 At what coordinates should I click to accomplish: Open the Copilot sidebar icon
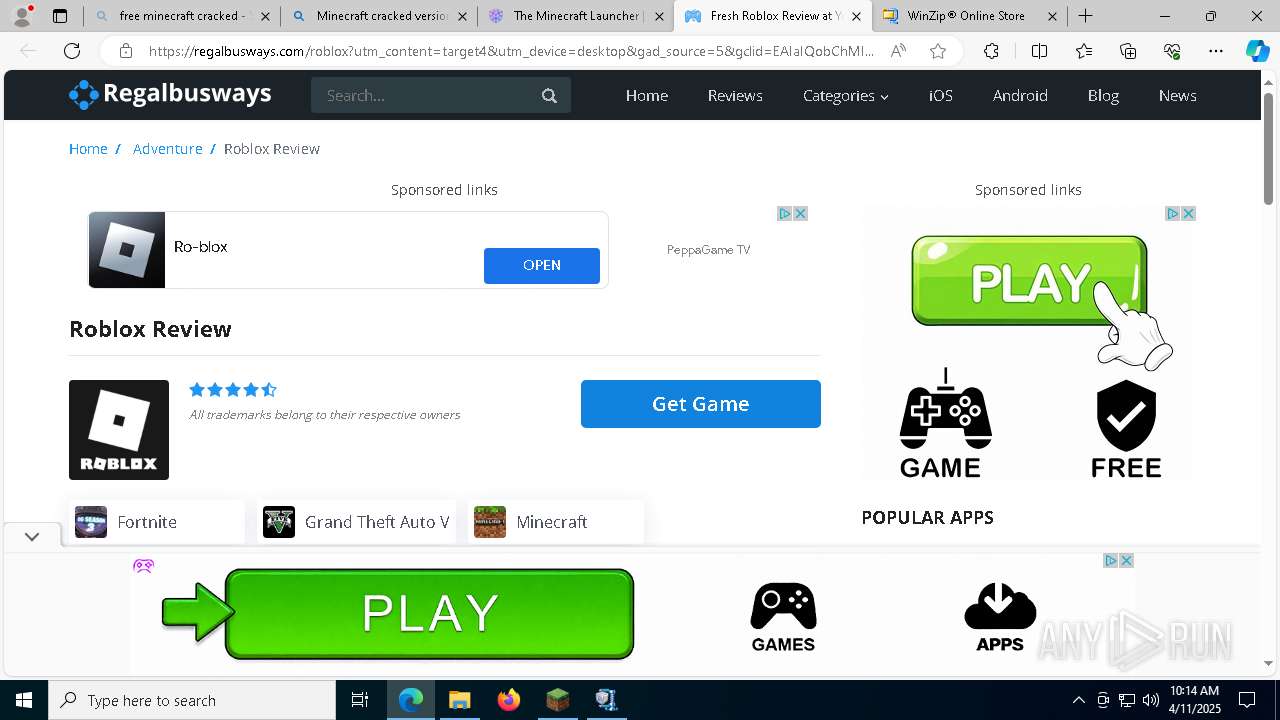tap(1257, 51)
